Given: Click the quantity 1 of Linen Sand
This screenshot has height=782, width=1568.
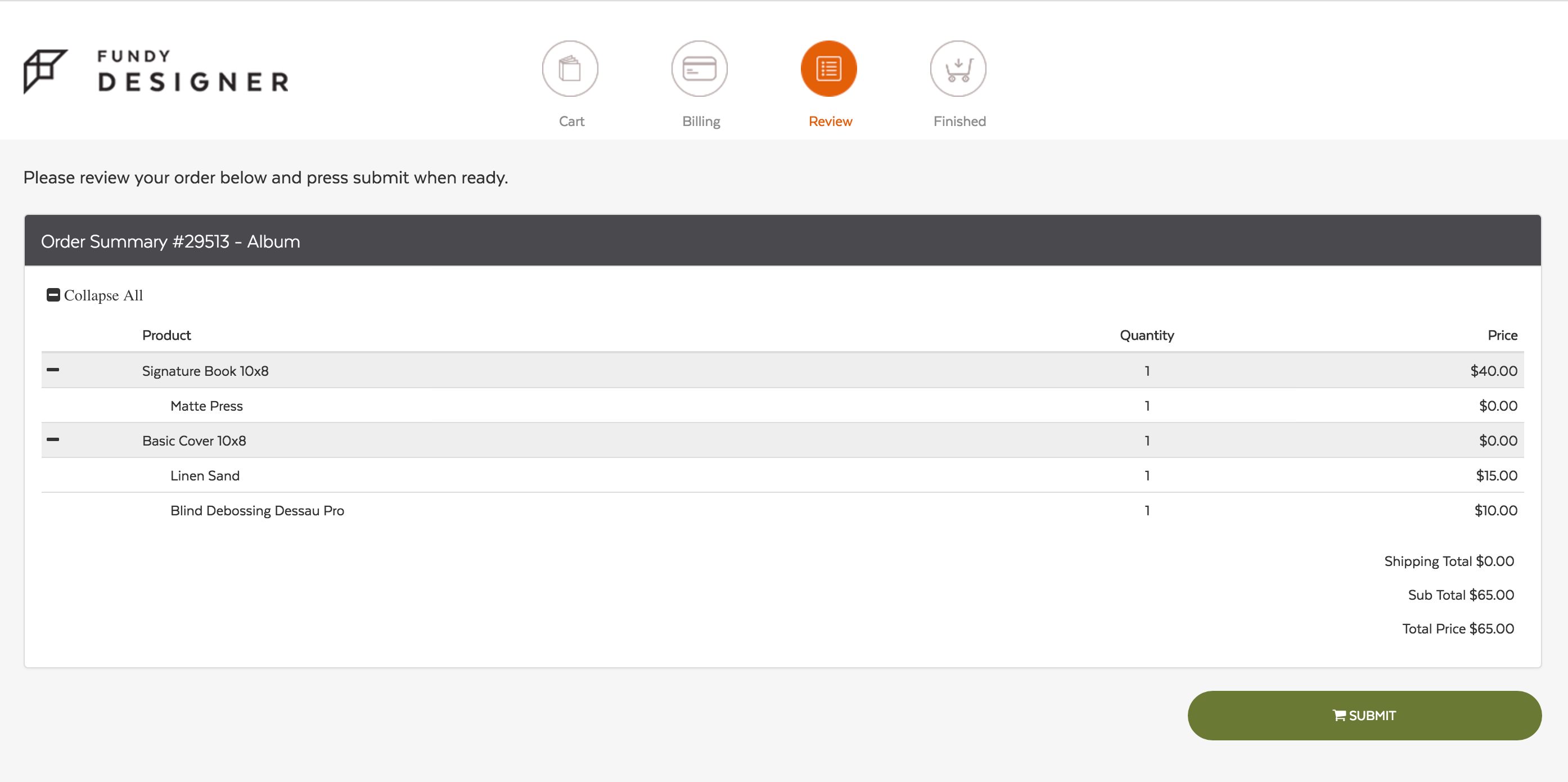Looking at the screenshot, I should [1147, 475].
